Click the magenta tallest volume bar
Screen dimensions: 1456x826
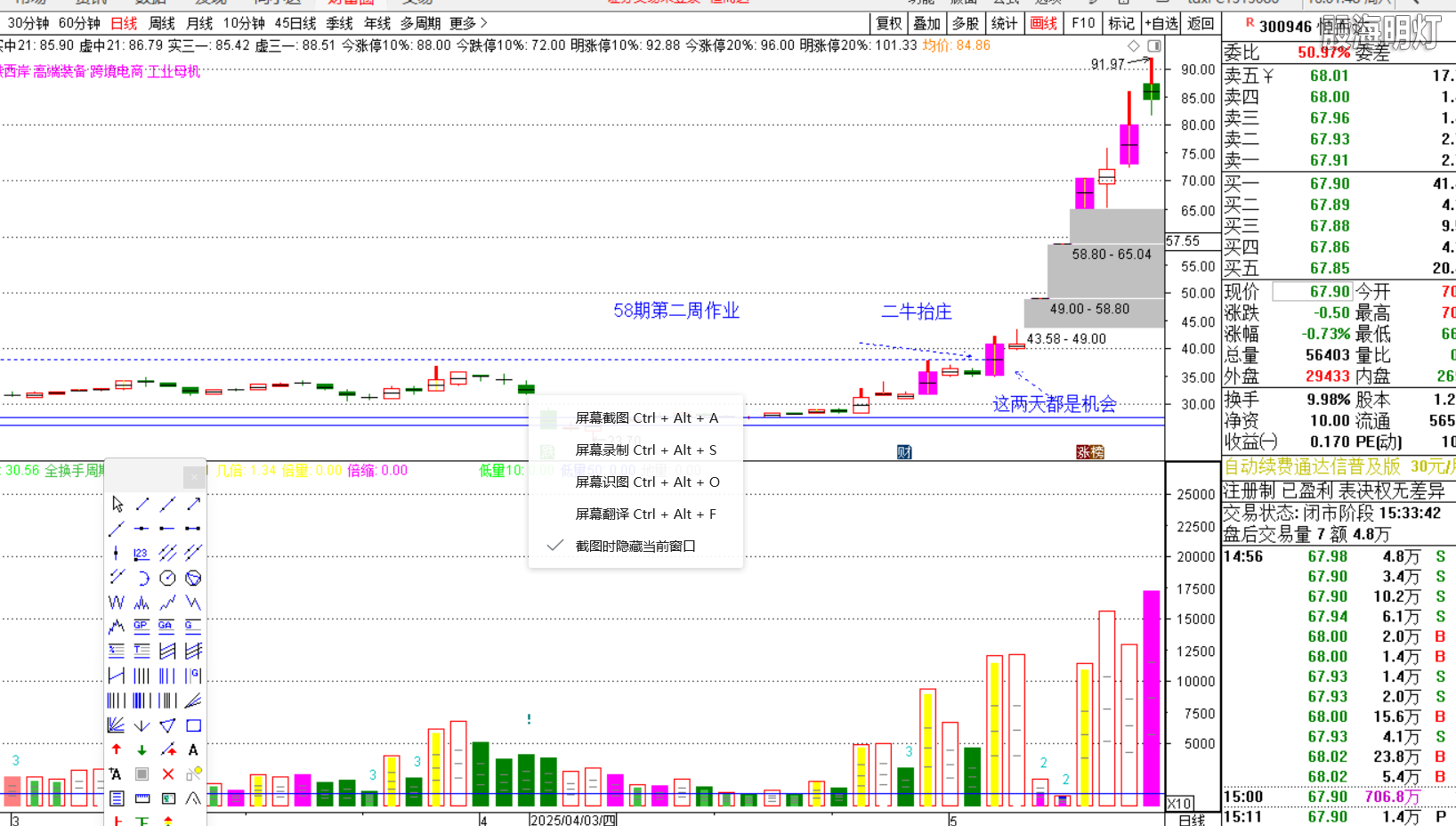(x=1152, y=698)
